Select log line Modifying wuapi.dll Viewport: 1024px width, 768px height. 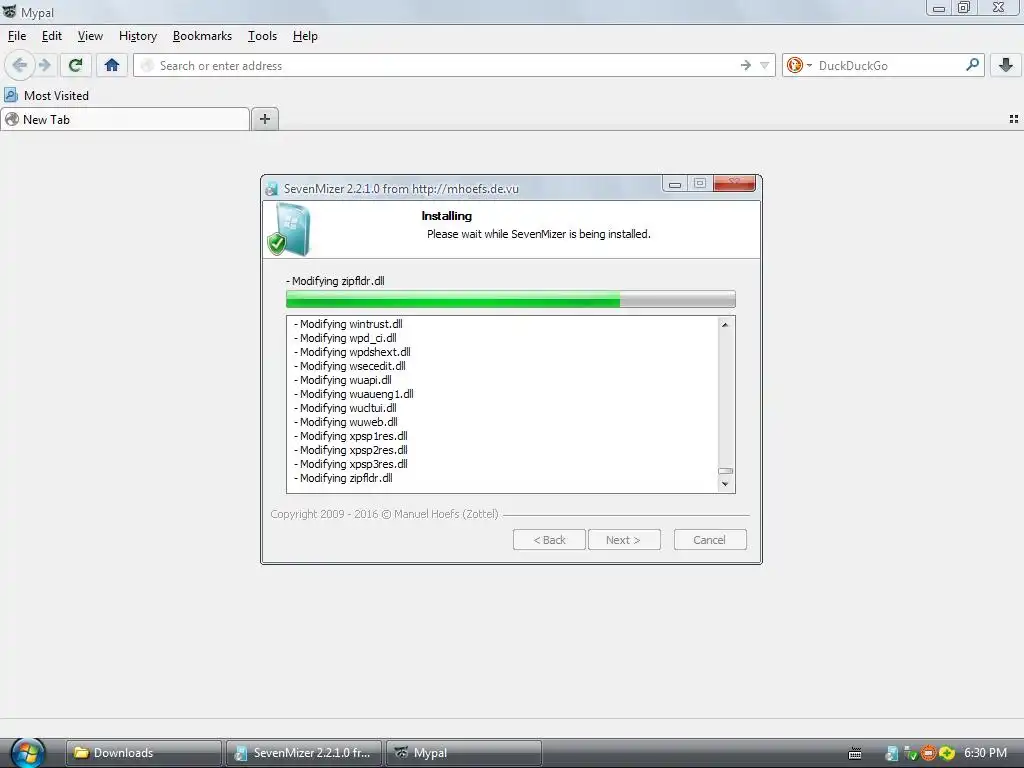343,380
